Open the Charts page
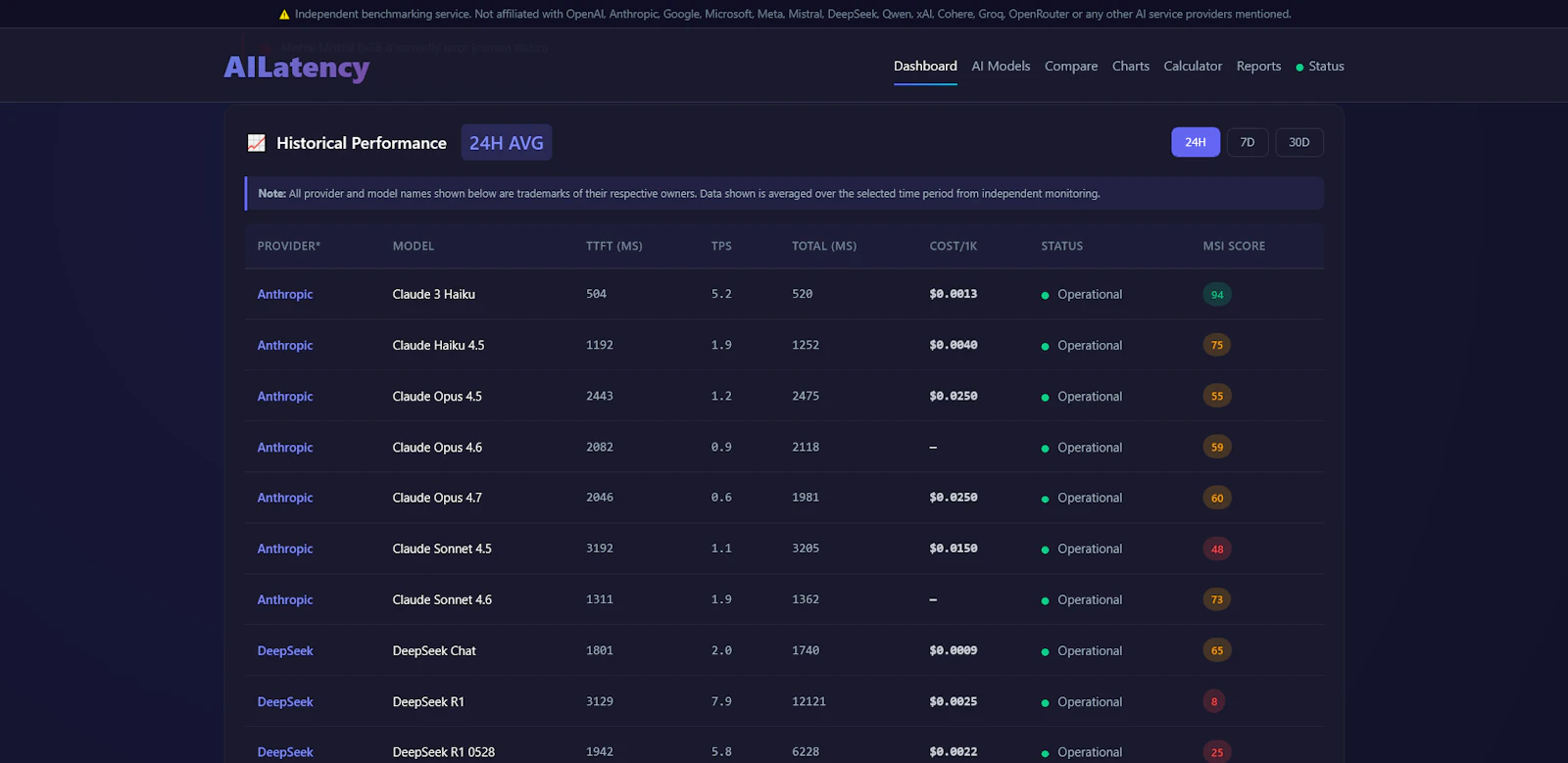The height and width of the screenshot is (763, 1568). click(1131, 66)
